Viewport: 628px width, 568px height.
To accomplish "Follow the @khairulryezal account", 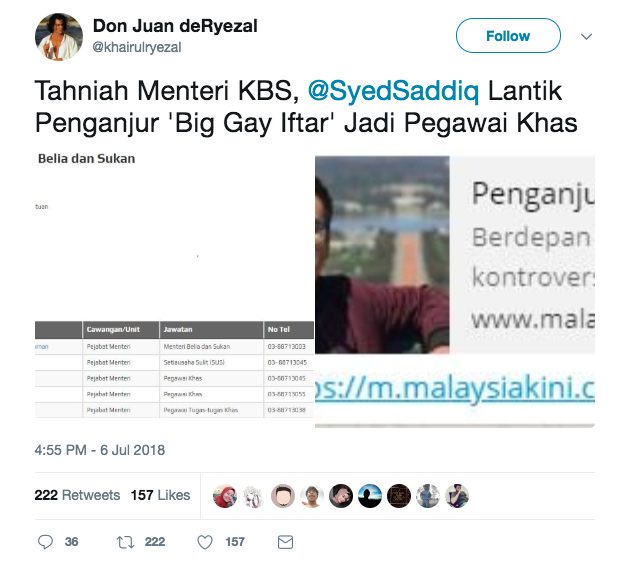I will [508, 36].
